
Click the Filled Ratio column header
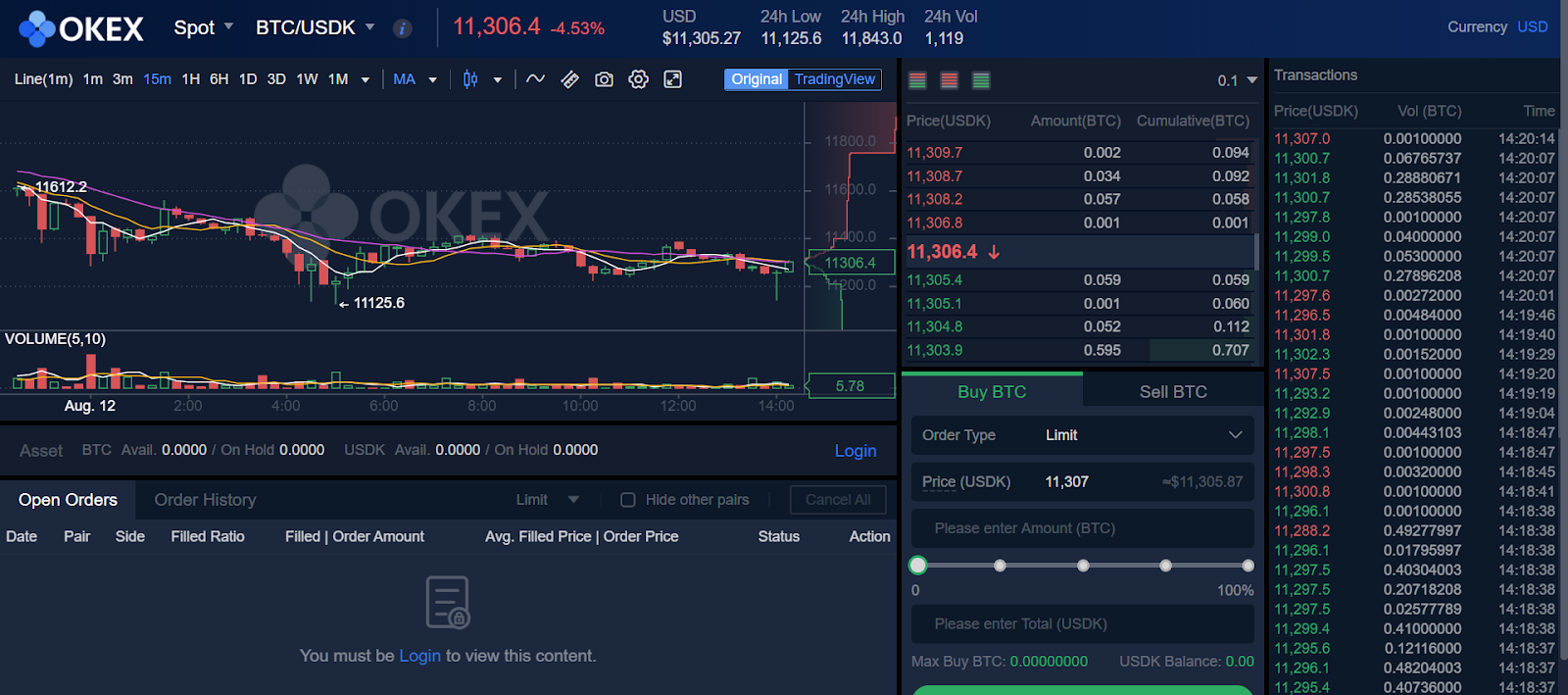point(208,537)
